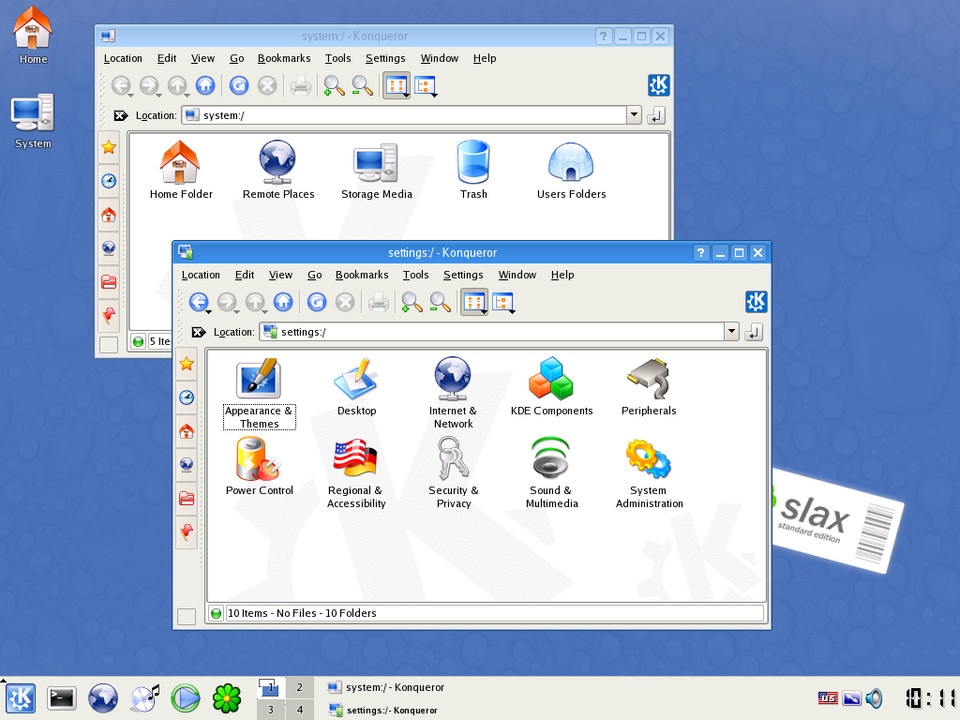Screen dimensions: 960x720
Task: Zoom in using the settings Konqueror magnifier plus
Action: (411, 302)
